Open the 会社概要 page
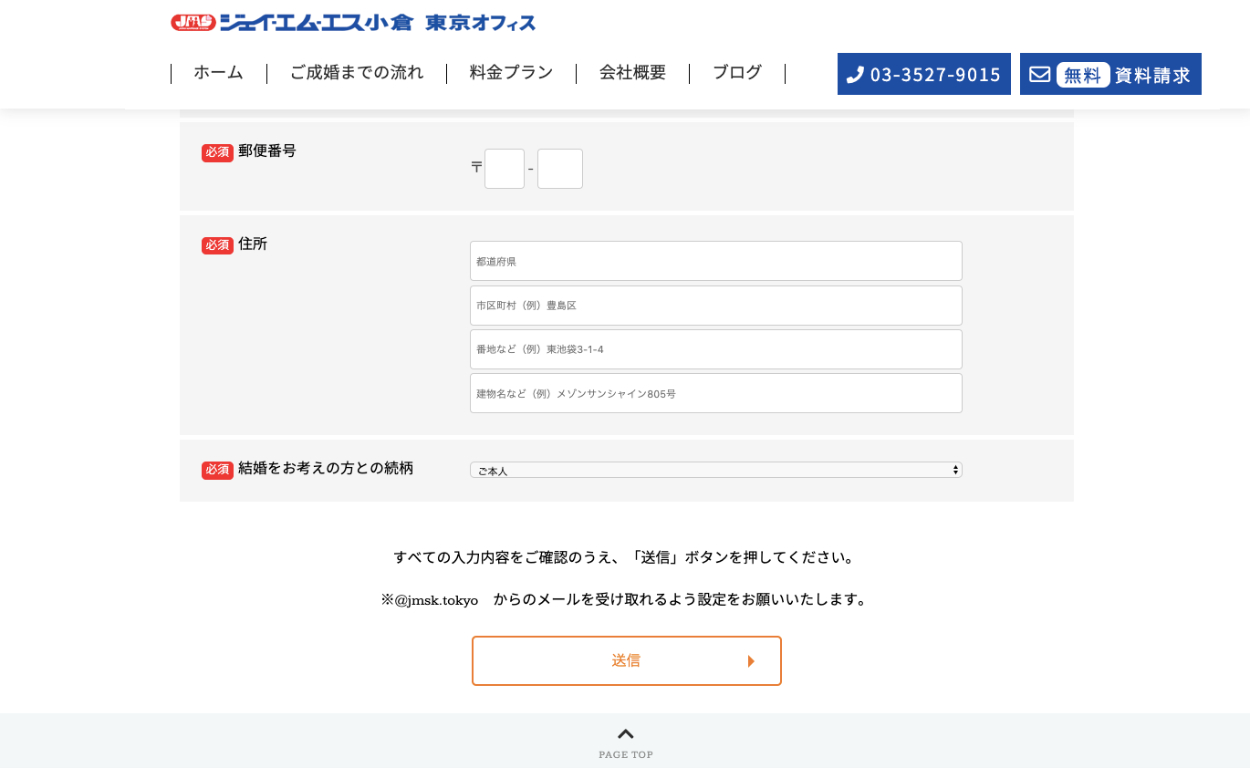This screenshot has height=768, width=1250. pyautogui.click(x=632, y=73)
